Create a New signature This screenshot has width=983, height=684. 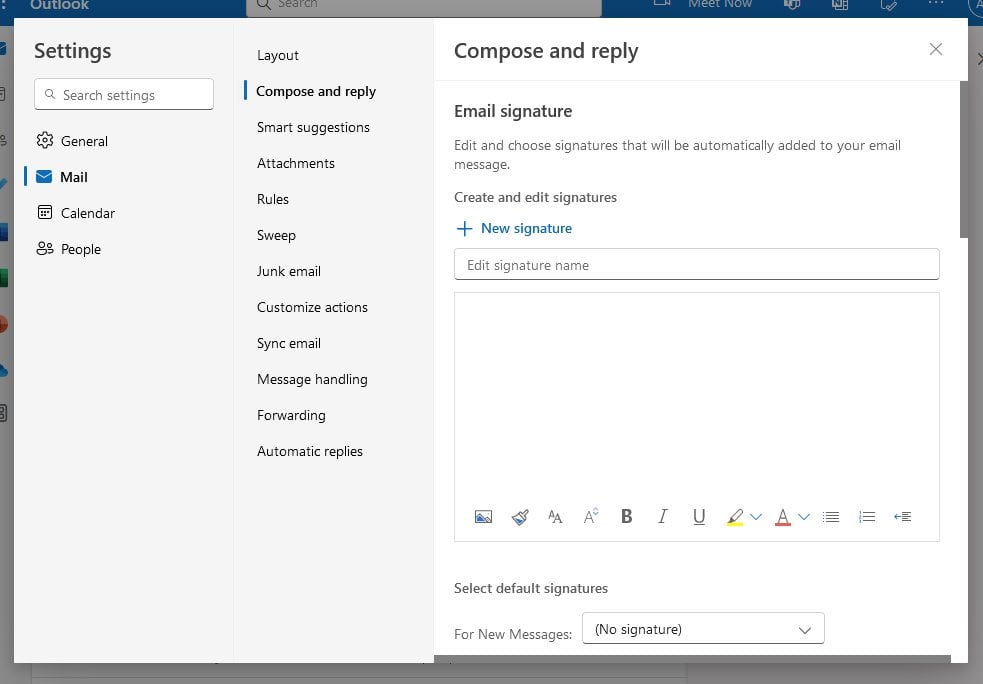tap(513, 228)
